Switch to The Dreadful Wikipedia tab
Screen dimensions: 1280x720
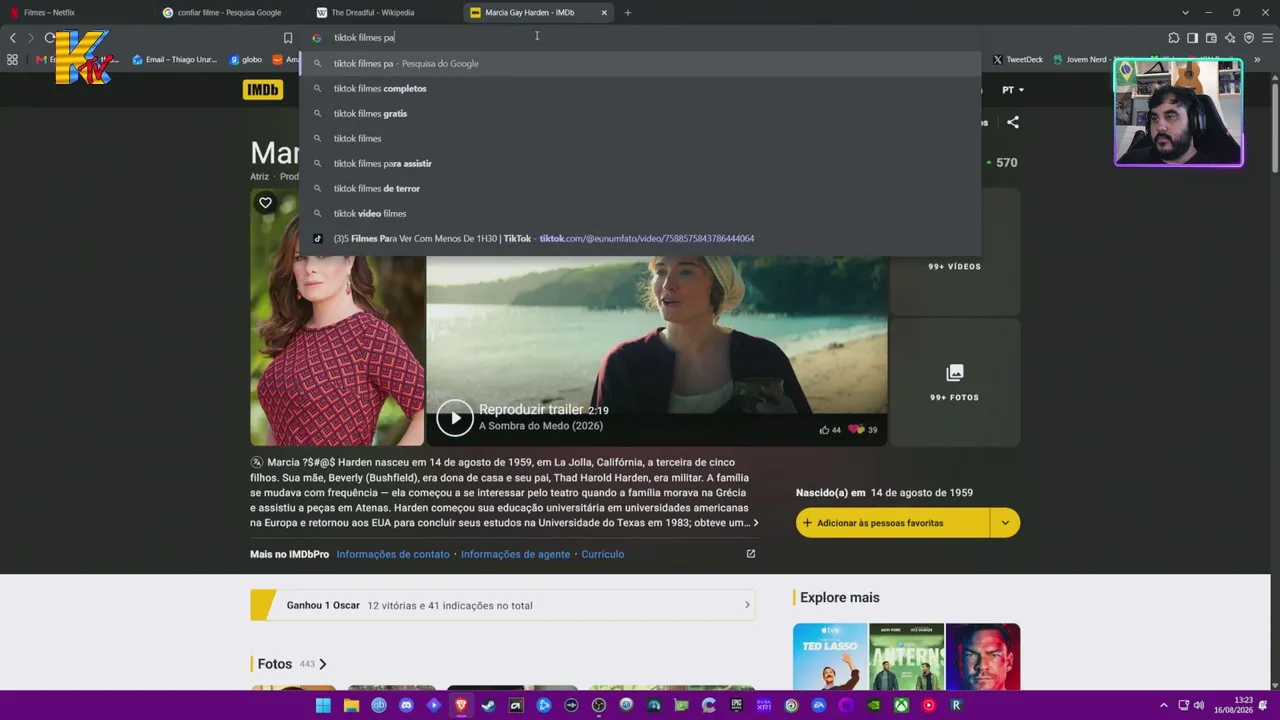[x=385, y=13]
